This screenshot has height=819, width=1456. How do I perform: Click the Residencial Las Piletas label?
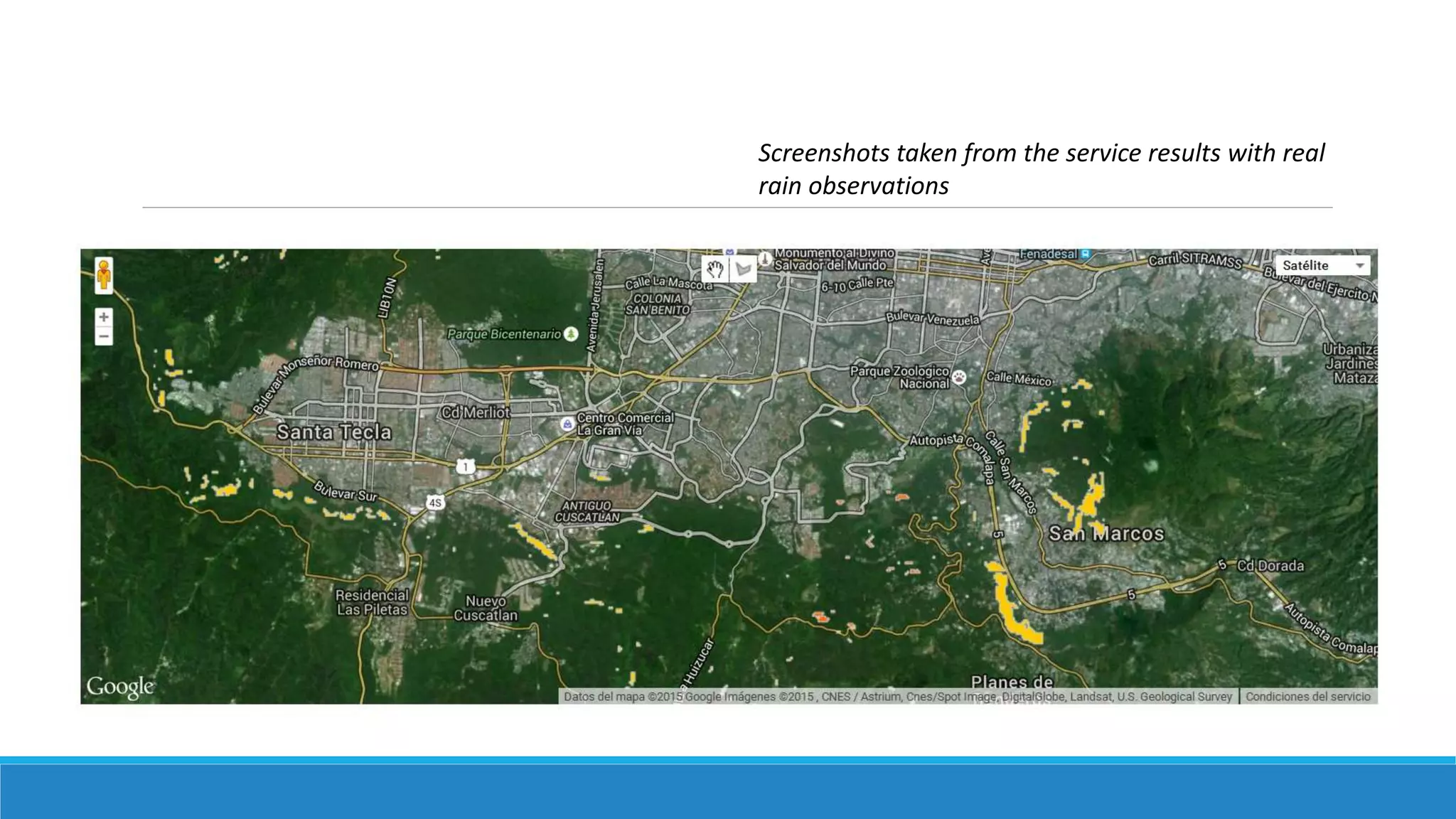(x=372, y=602)
